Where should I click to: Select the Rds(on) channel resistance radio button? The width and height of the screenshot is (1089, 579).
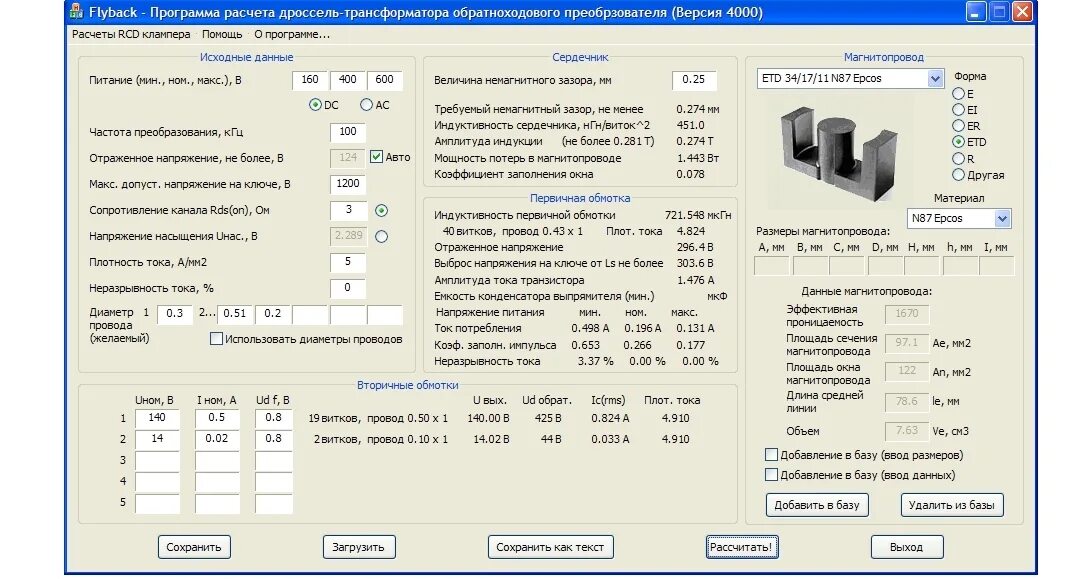tap(381, 210)
